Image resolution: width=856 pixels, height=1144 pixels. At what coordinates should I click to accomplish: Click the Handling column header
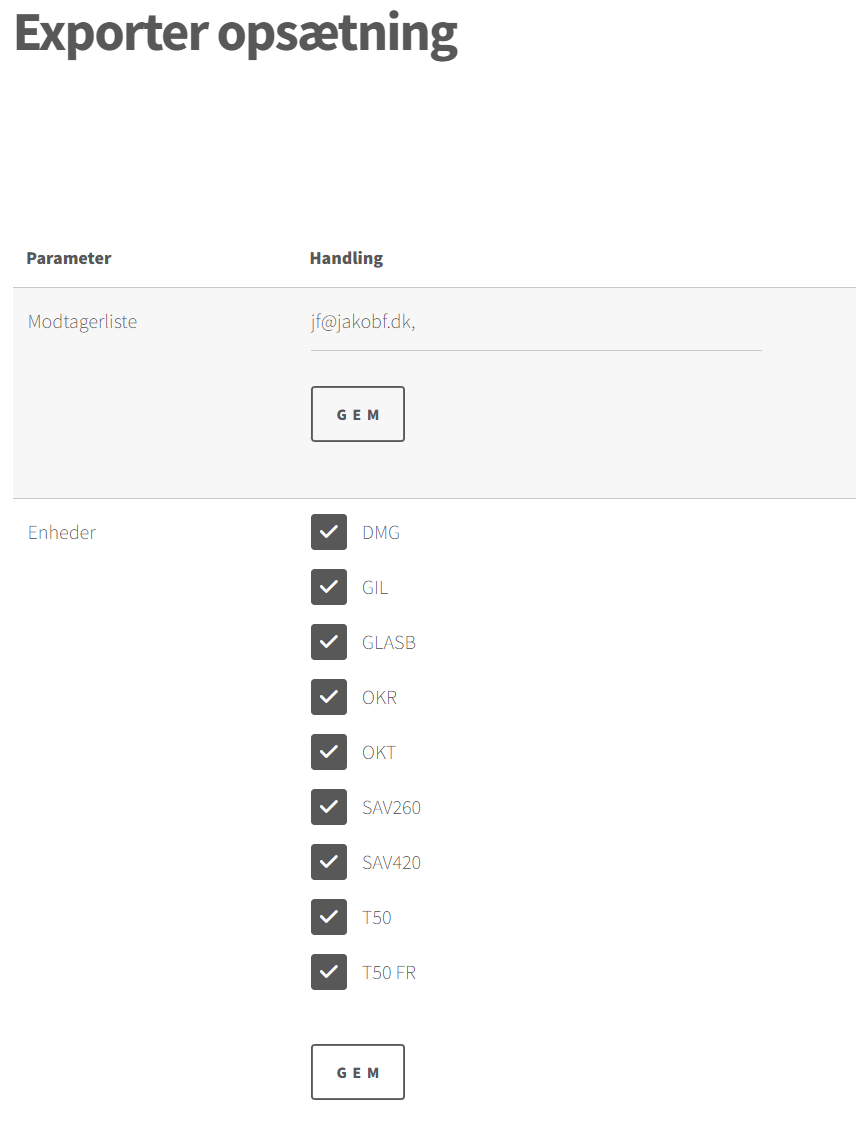pyautogui.click(x=346, y=258)
